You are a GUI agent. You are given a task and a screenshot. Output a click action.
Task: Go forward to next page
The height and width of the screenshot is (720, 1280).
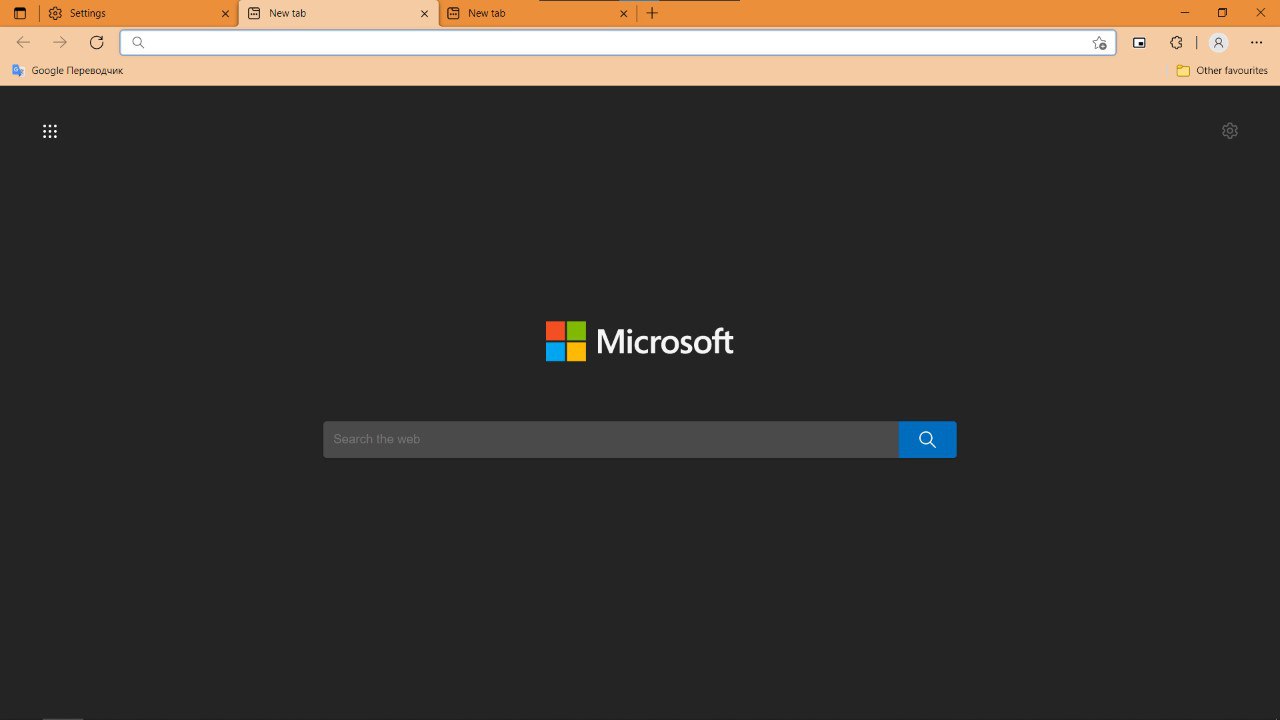(60, 42)
